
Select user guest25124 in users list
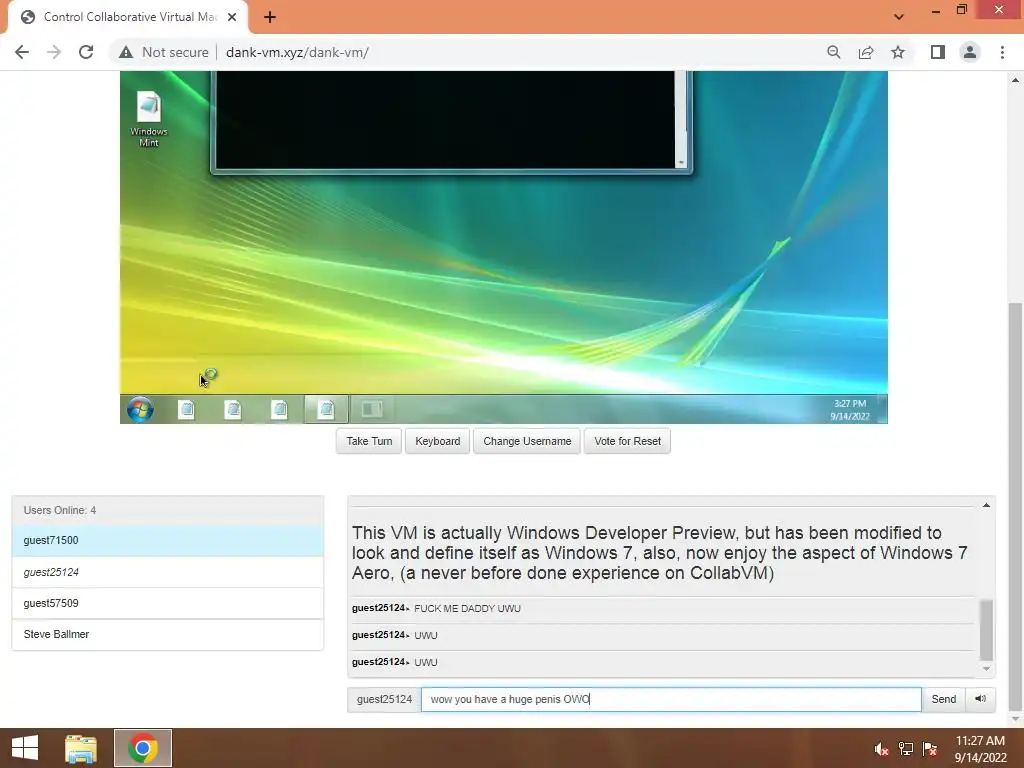(168, 572)
